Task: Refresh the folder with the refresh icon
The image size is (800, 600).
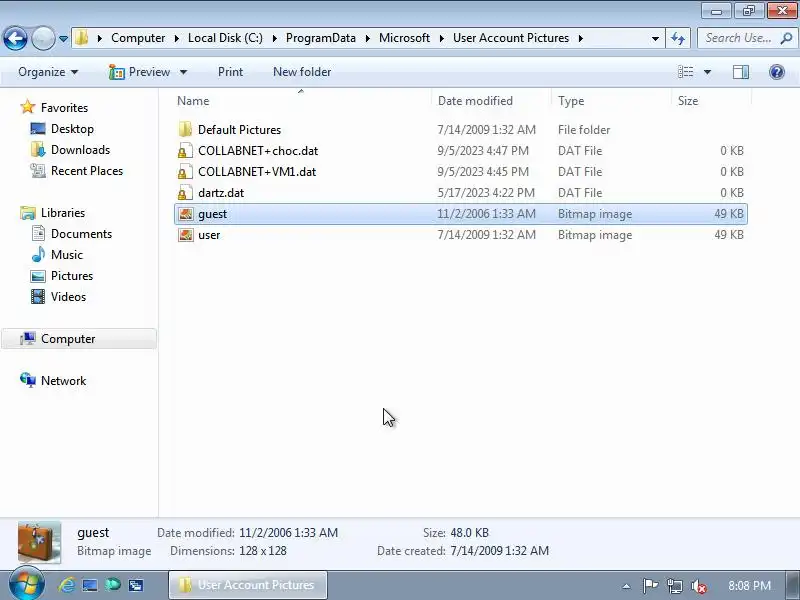Action: 678,38
